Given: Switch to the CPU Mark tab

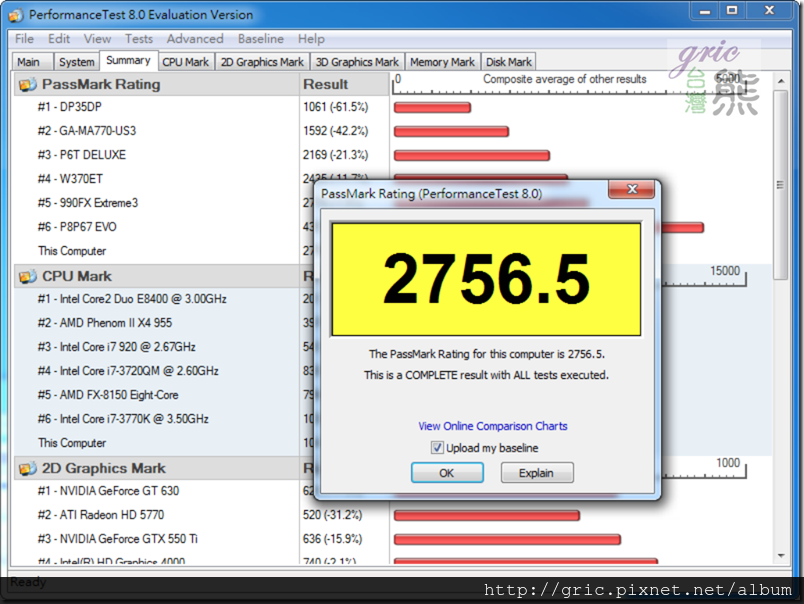Looking at the screenshot, I should pyautogui.click(x=186, y=62).
